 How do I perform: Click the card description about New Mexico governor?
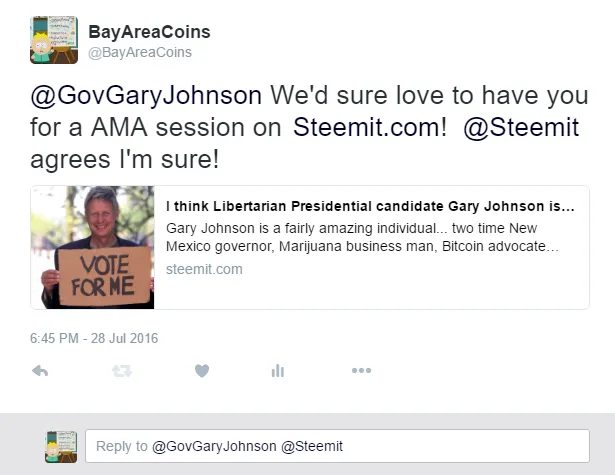click(362, 237)
